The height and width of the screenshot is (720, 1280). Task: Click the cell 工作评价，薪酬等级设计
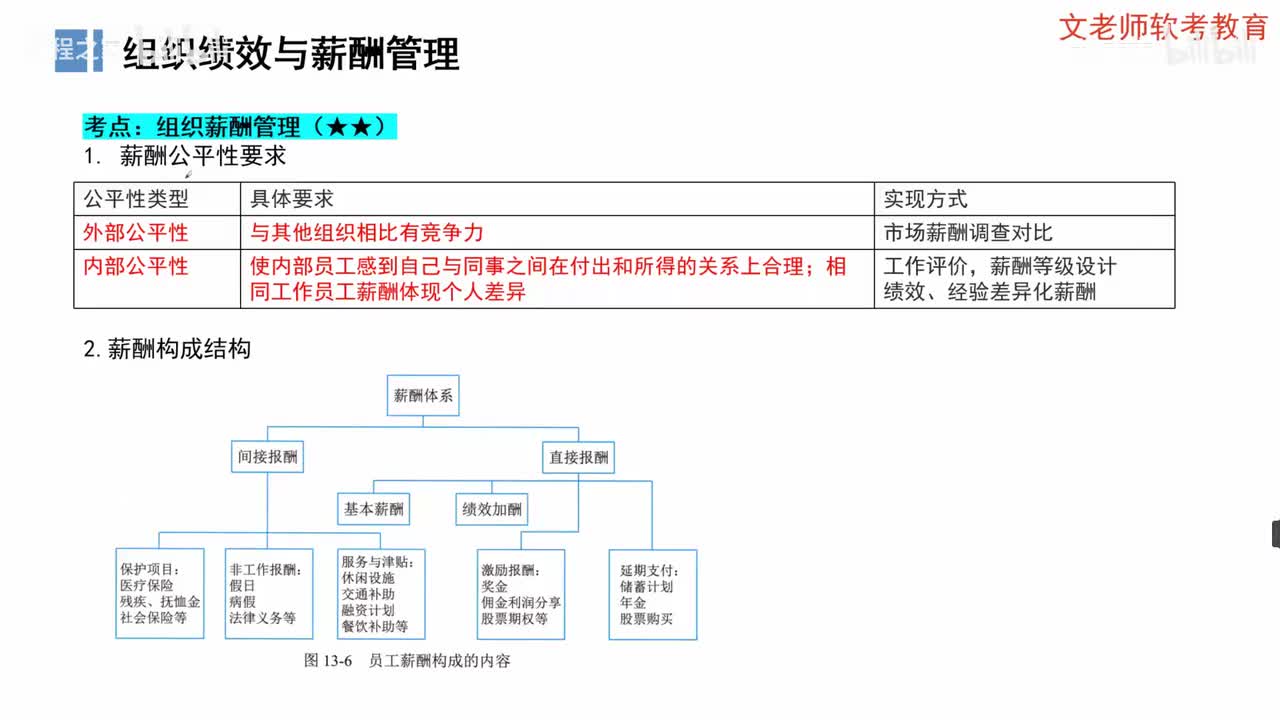(x=1000, y=266)
